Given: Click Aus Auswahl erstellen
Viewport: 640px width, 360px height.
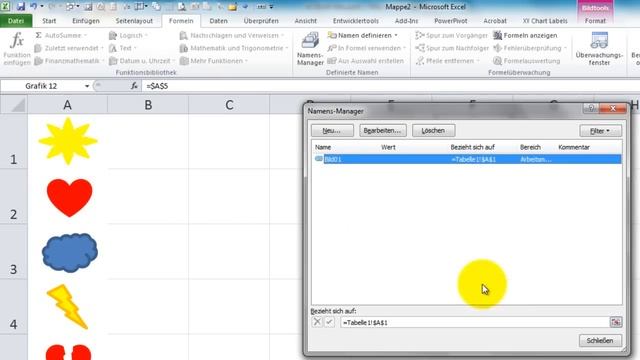Looking at the screenshot, I should (x=366, y=61).
